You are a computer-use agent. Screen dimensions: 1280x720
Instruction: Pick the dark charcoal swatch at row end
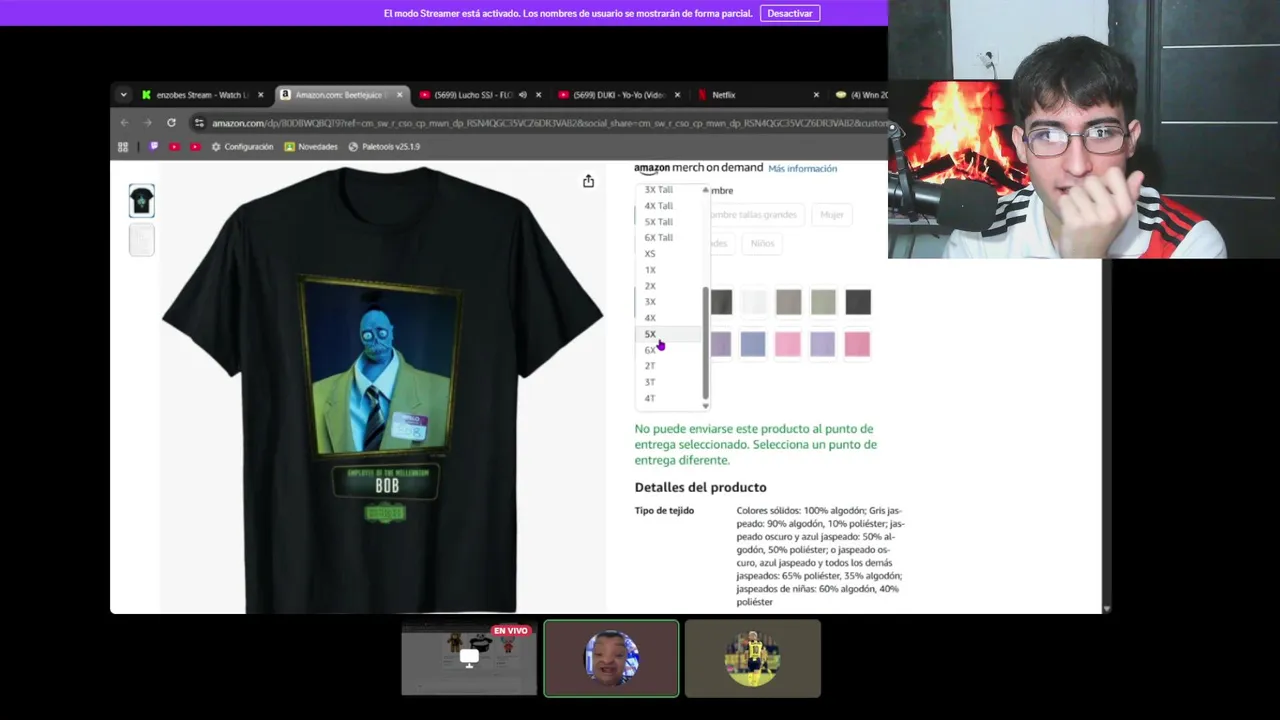pos(858,302)
